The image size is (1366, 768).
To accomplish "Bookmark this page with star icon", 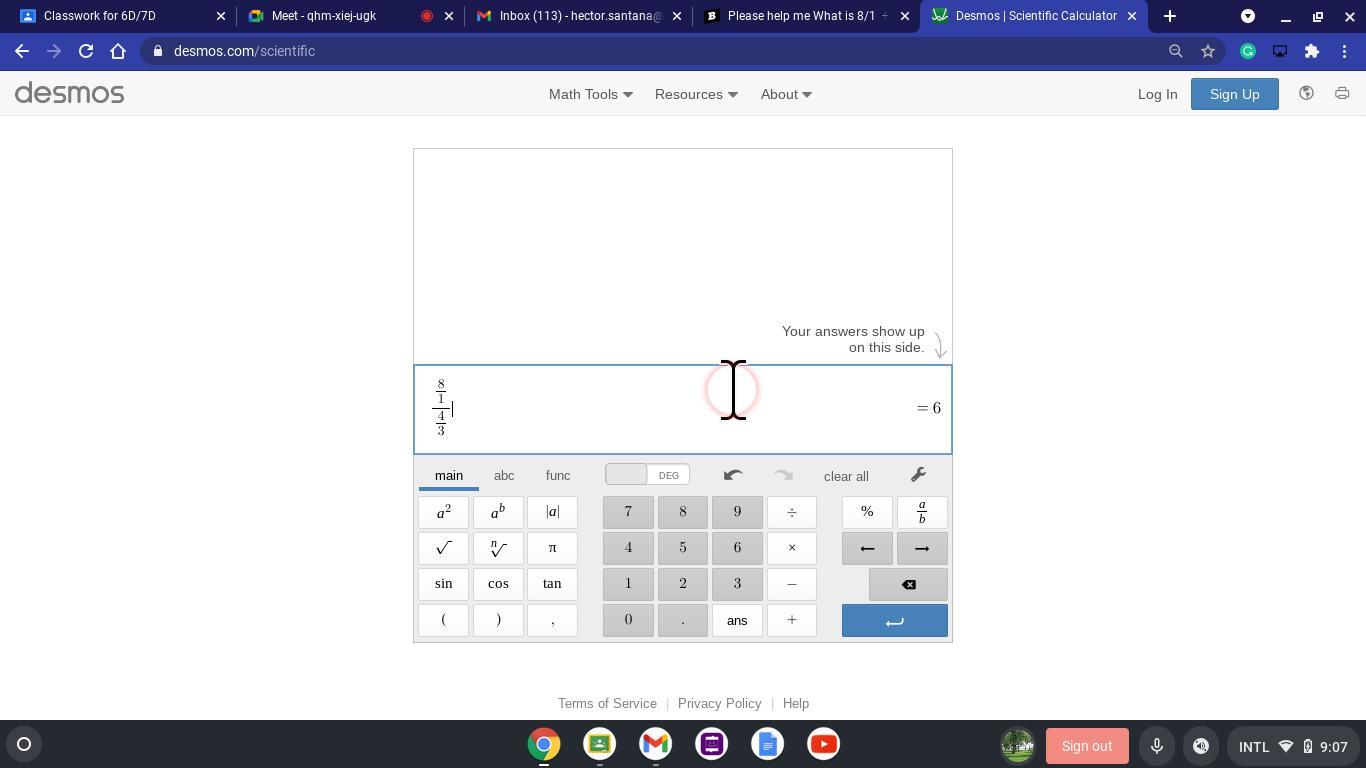I will (1208, 51).
